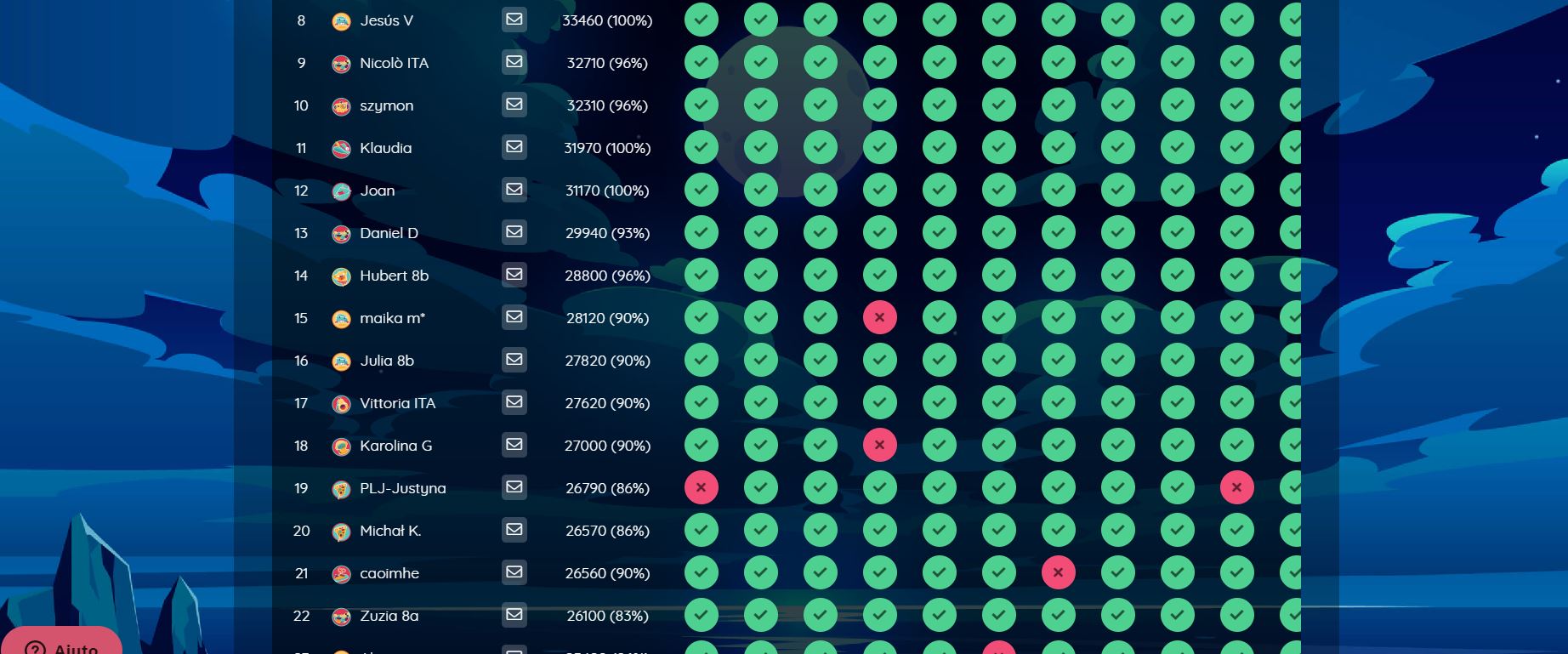Click the score 33460 (100%) for Jesús V
The height and width of the screenshot is (654, 1568).
click(606, 20)
